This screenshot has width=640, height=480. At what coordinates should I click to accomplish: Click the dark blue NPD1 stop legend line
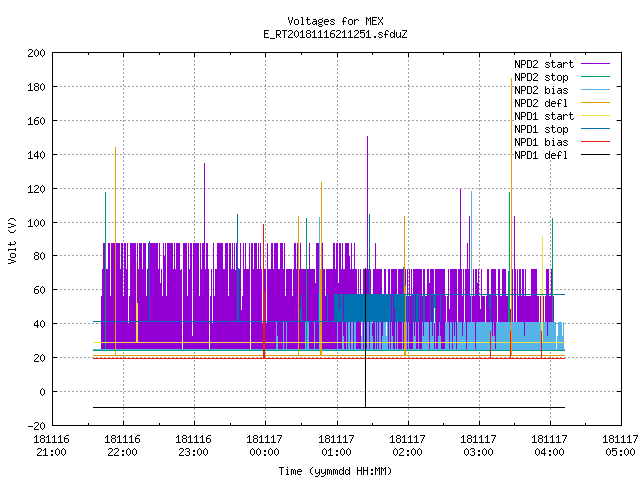click(x=595, y=129)
